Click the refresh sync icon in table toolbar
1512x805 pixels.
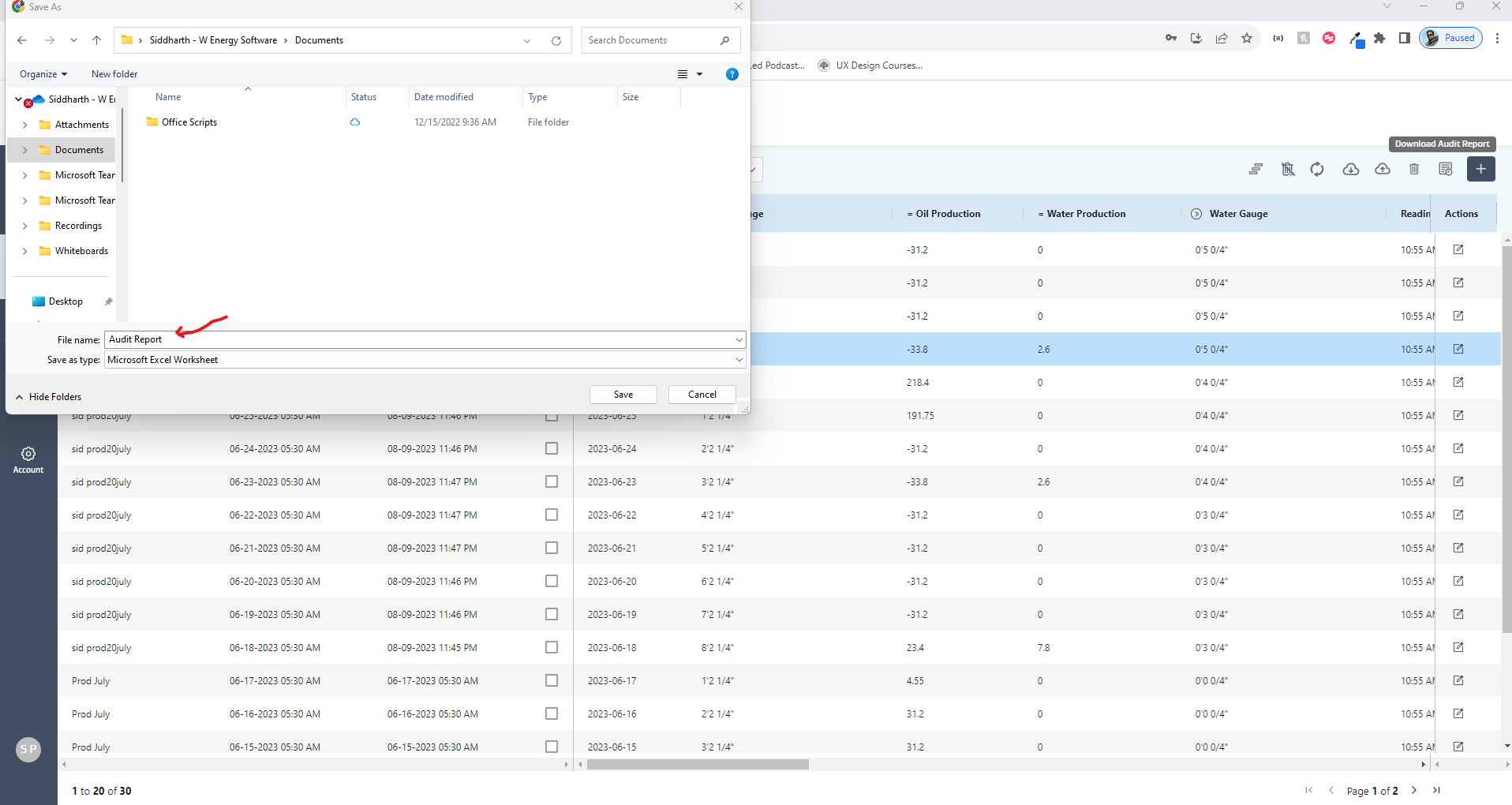pos(1317,170)
